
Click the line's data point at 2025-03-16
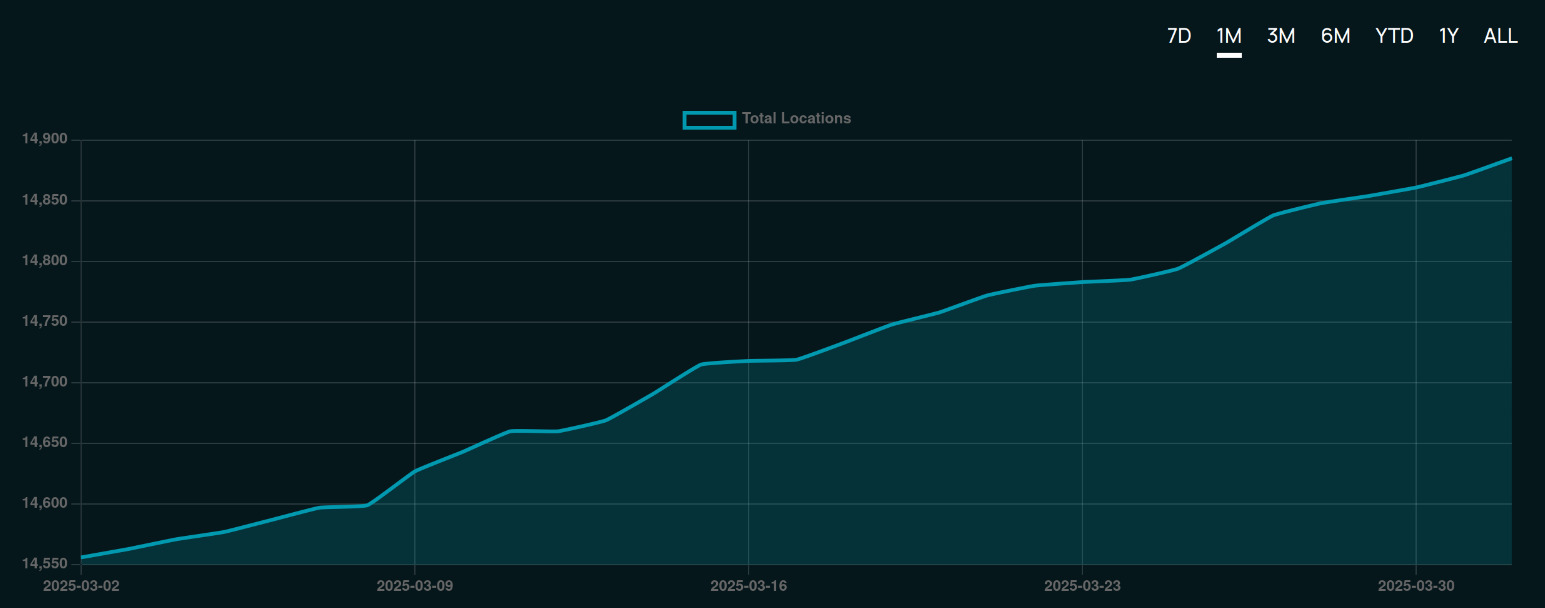point(749,361)
